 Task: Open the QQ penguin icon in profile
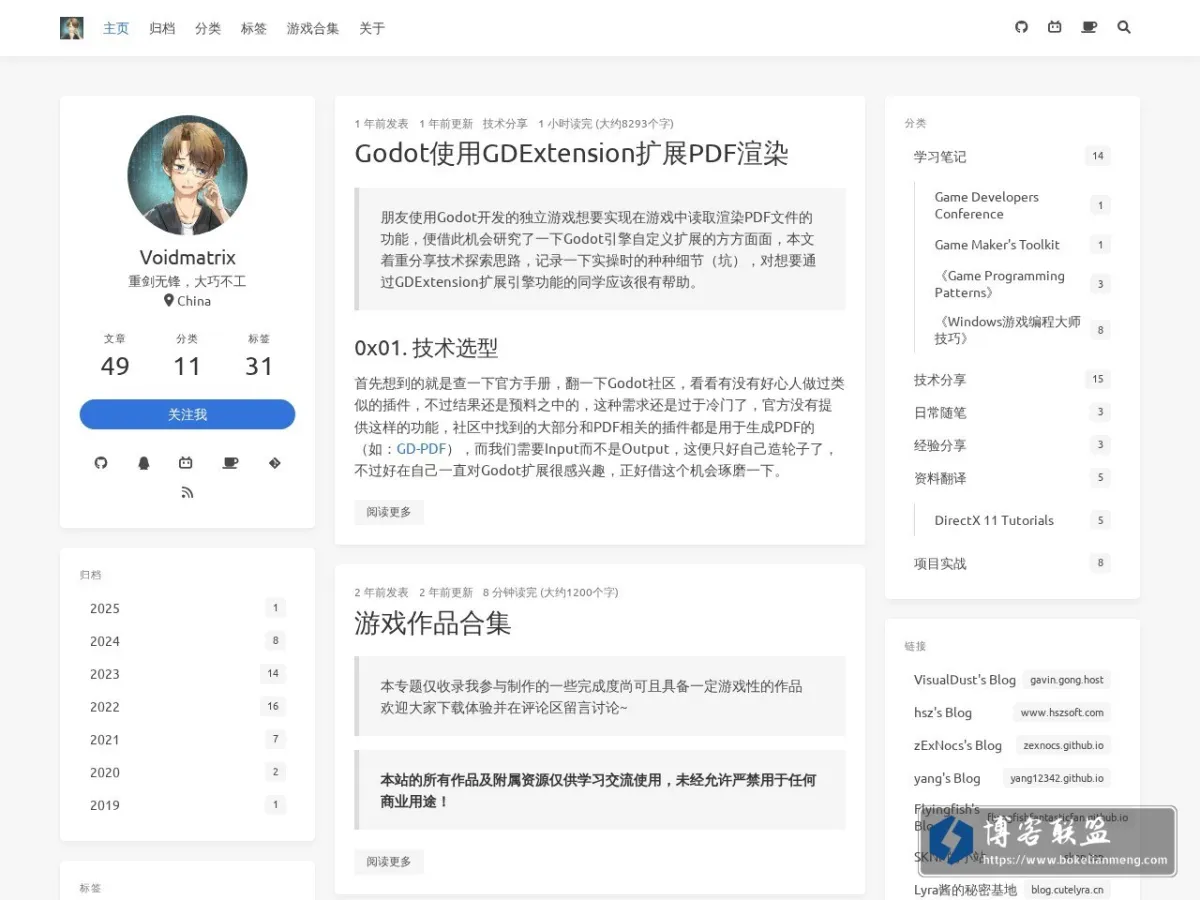coord(143,463)
